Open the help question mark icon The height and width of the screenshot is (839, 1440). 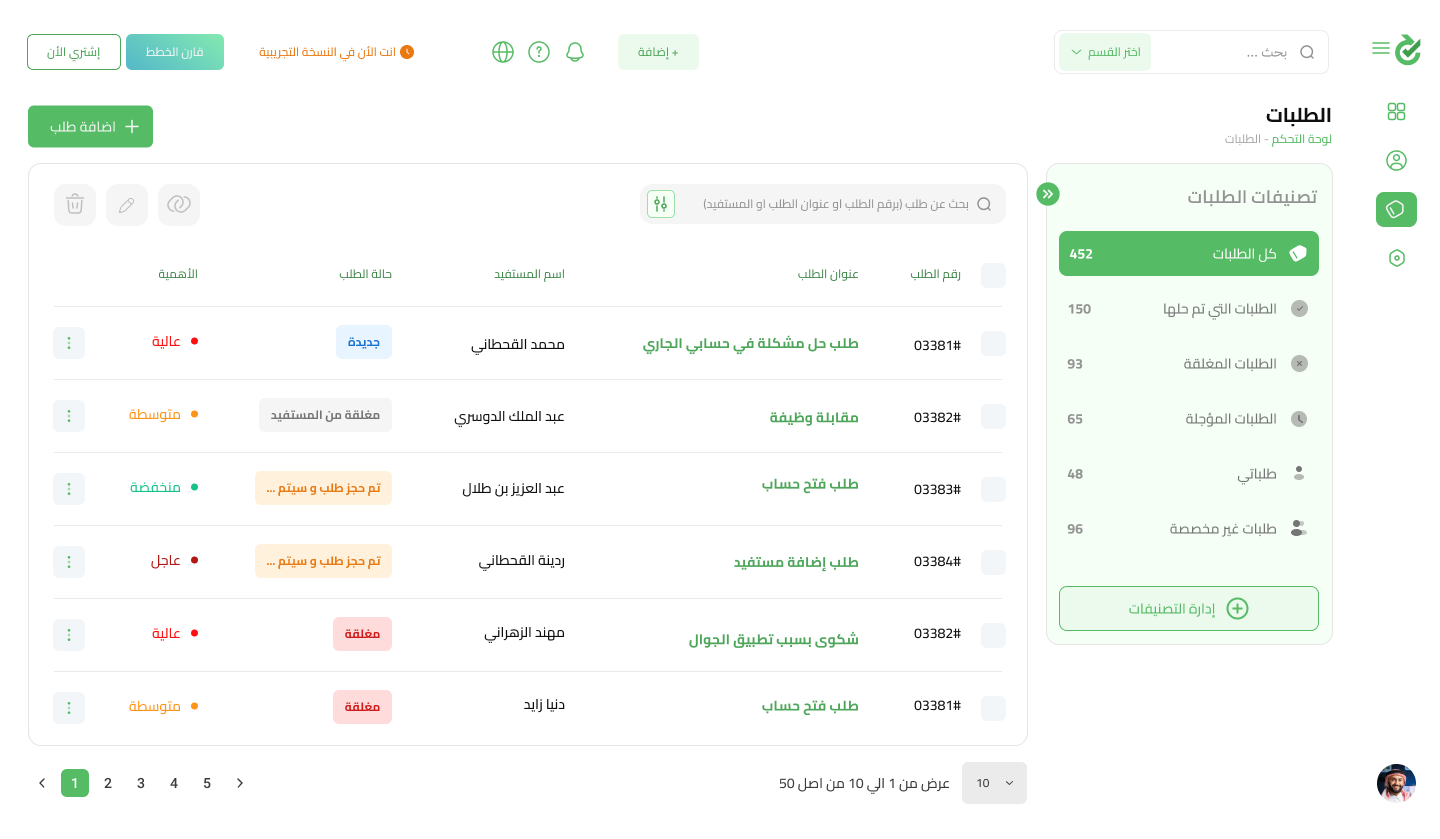tap(539, 52)
